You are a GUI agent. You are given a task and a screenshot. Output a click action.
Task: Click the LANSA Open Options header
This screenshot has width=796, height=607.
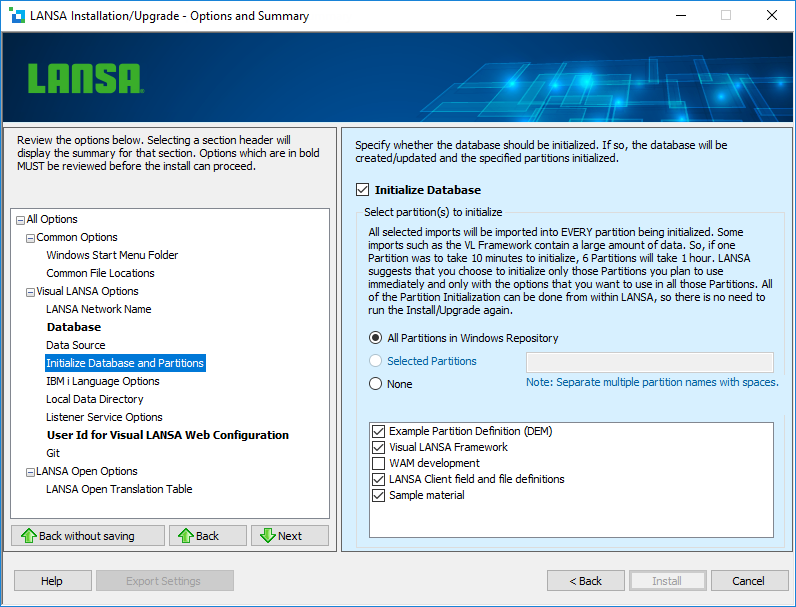(x=87, y=471)
